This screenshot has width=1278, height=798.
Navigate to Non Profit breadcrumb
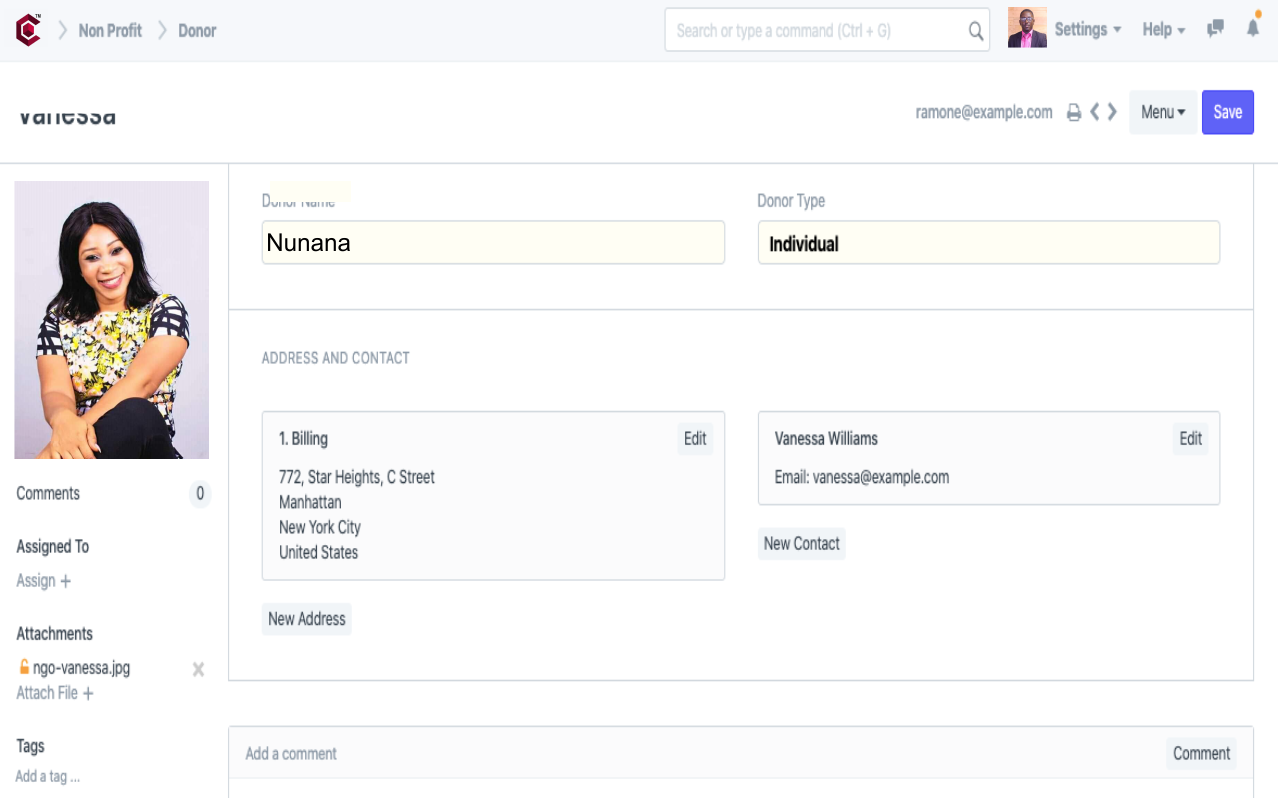110,31
